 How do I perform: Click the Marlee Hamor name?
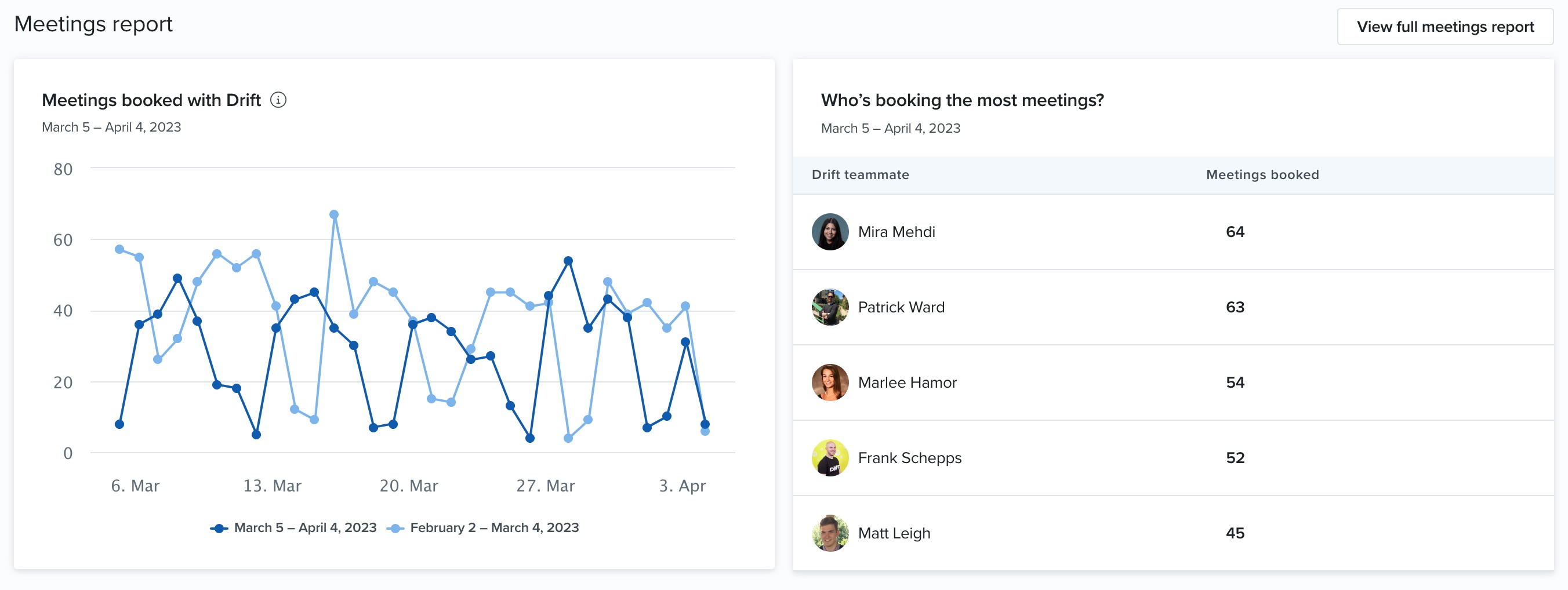click(x=907, y=383)
